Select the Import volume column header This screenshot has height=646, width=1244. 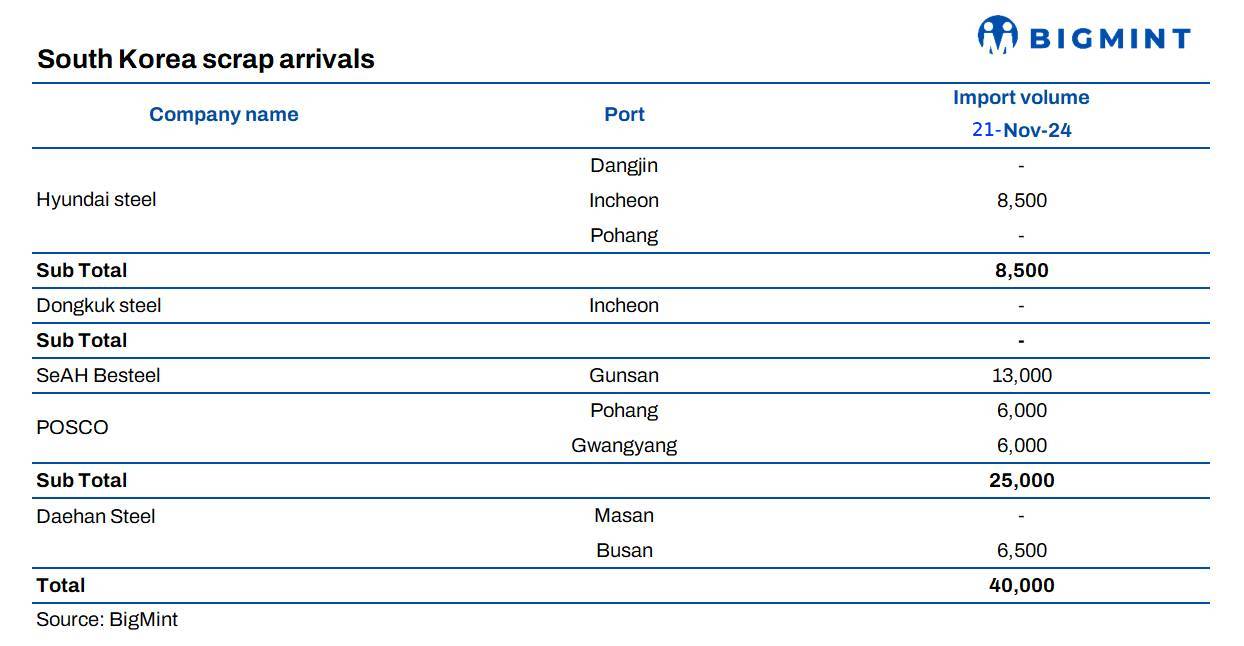click(1021, 98)
